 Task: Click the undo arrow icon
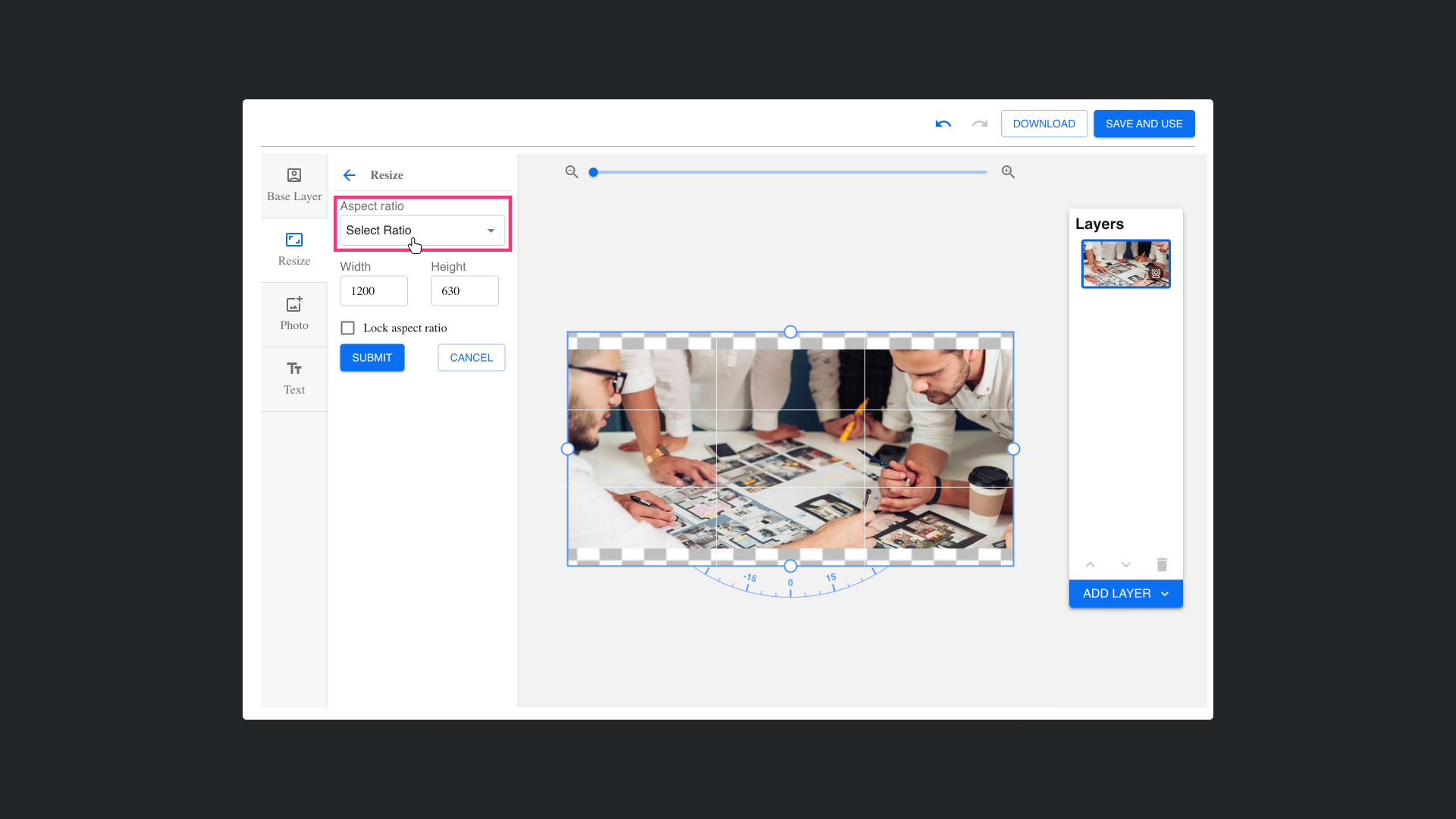click(x=943, y=124)
